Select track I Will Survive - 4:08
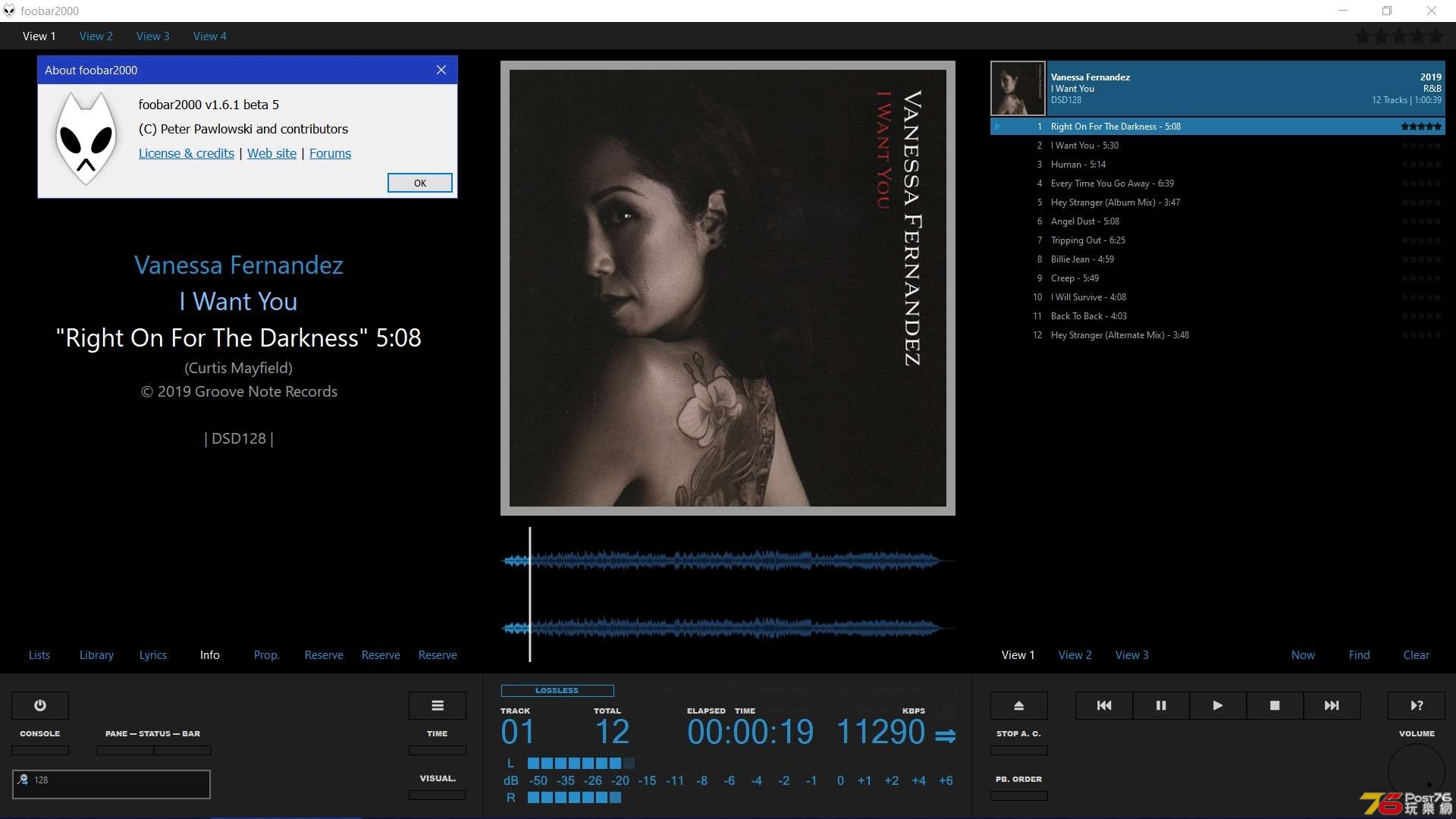Viewport: 1456px width, 819px height. [1217, 297]
